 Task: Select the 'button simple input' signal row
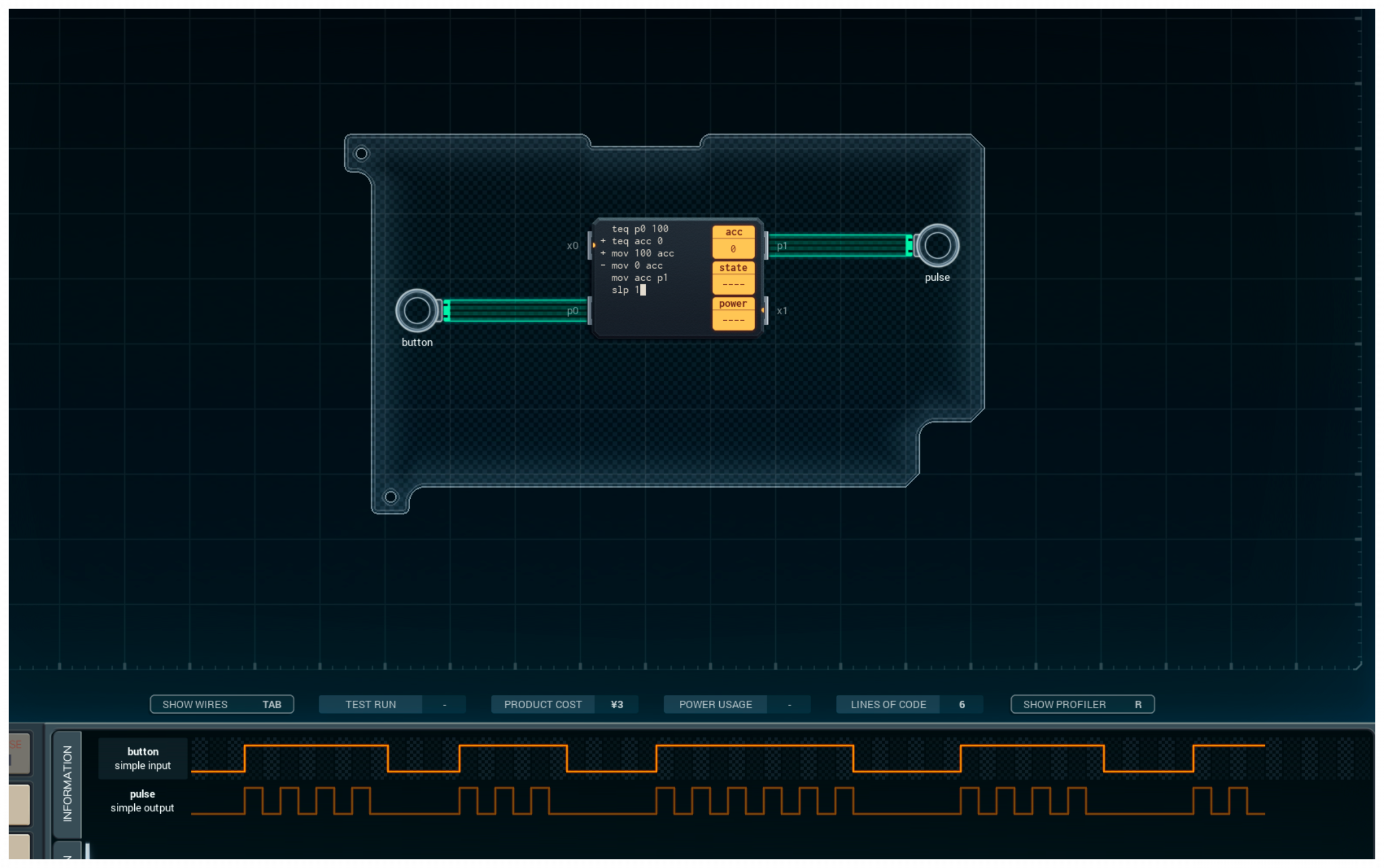(x=142, y=759)
